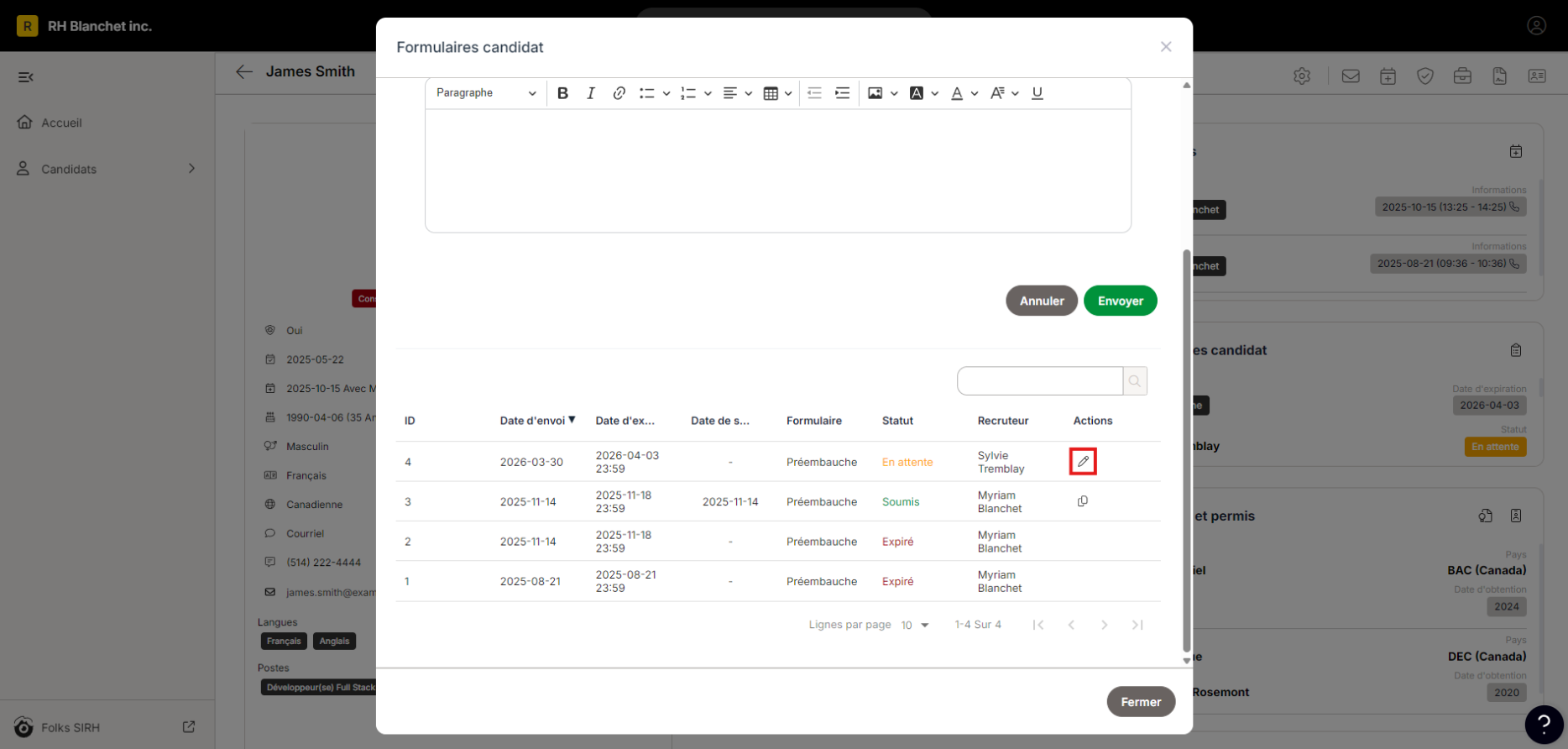Go to the last page of results

tap(1137, 625)
